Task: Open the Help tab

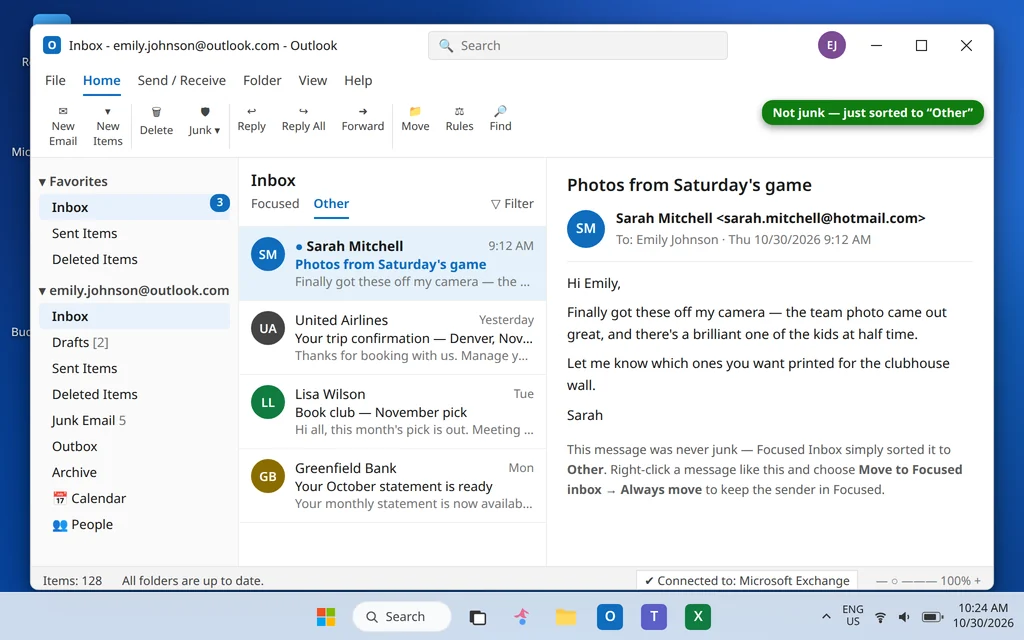Action: [x=358, y=80]
